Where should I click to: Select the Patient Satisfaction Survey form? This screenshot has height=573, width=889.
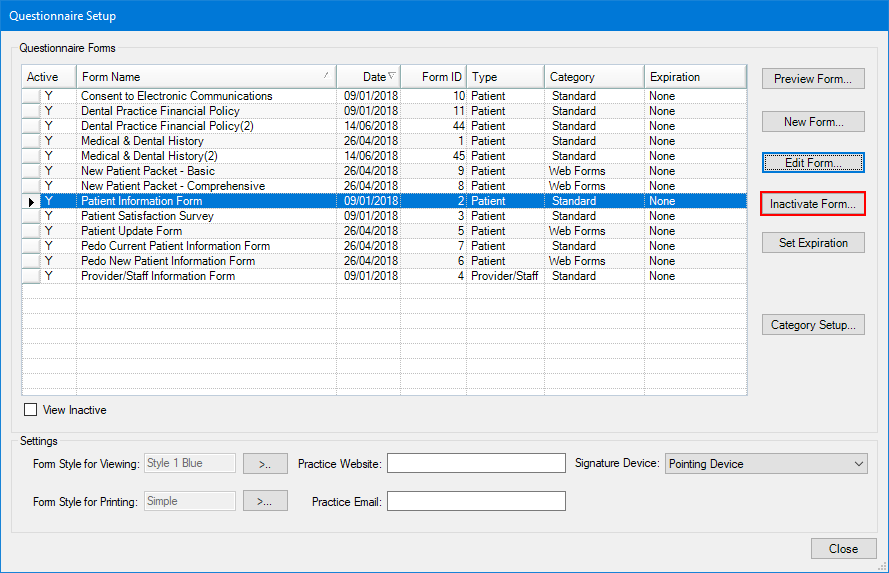(x=384, y=216)
